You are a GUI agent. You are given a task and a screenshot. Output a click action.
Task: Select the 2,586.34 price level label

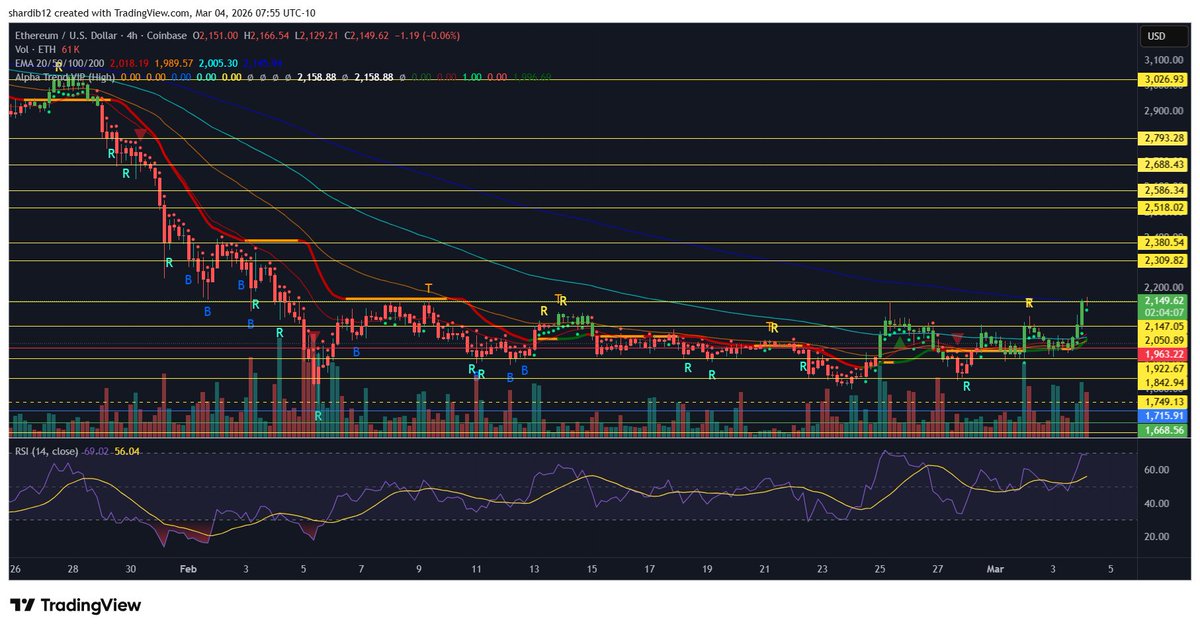pos(1164,190)
